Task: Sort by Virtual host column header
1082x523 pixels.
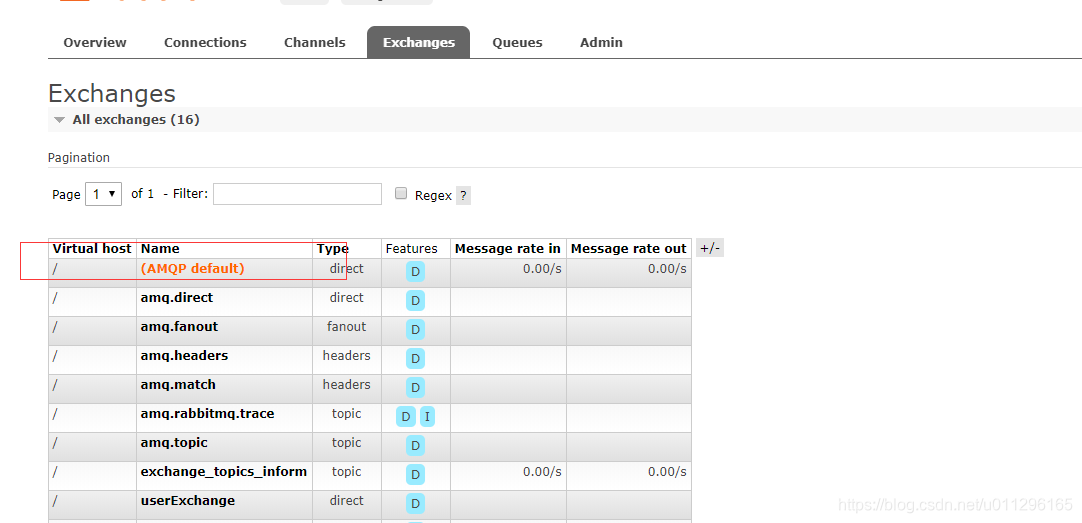Action: pyautogui.click(x=92, y=248)
